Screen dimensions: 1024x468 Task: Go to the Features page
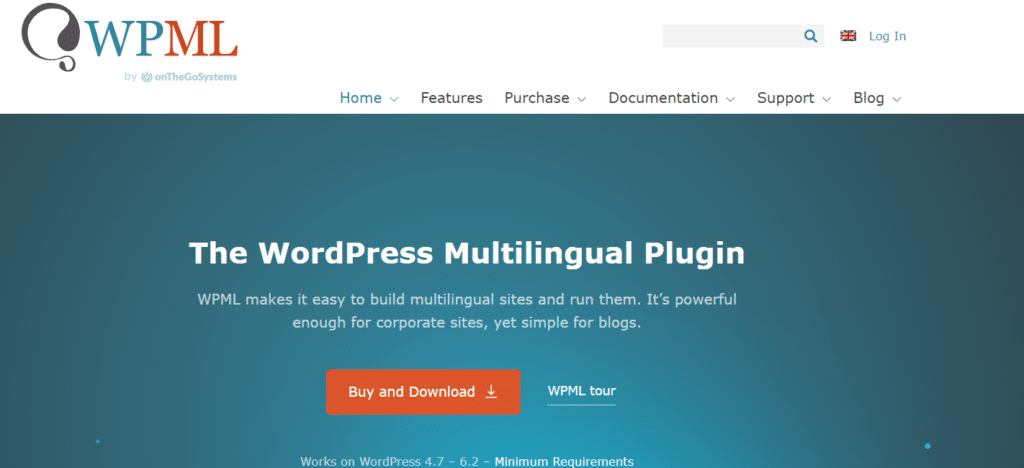coord(451,98)
